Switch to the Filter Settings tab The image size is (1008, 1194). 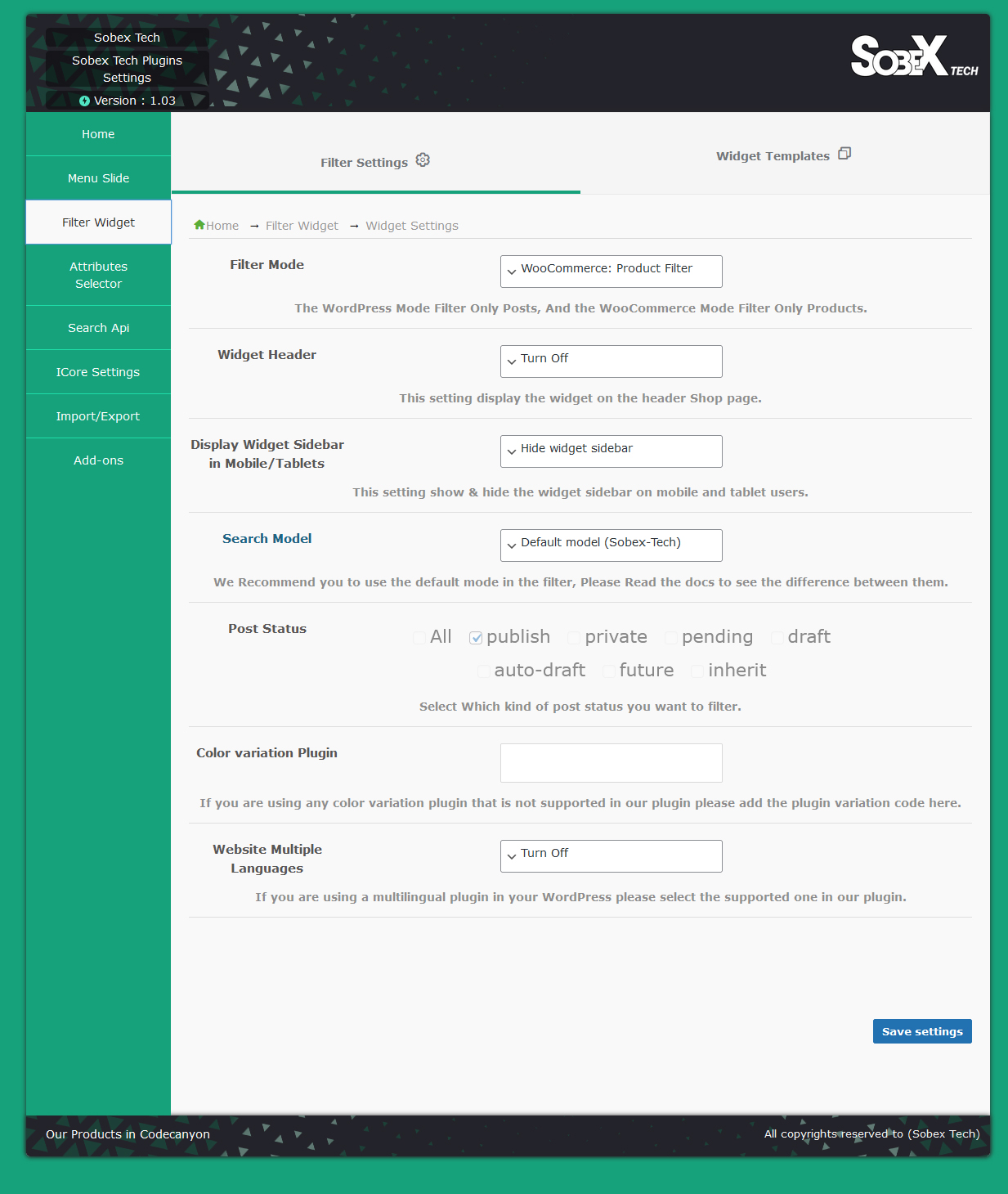[x=376, y=153]
